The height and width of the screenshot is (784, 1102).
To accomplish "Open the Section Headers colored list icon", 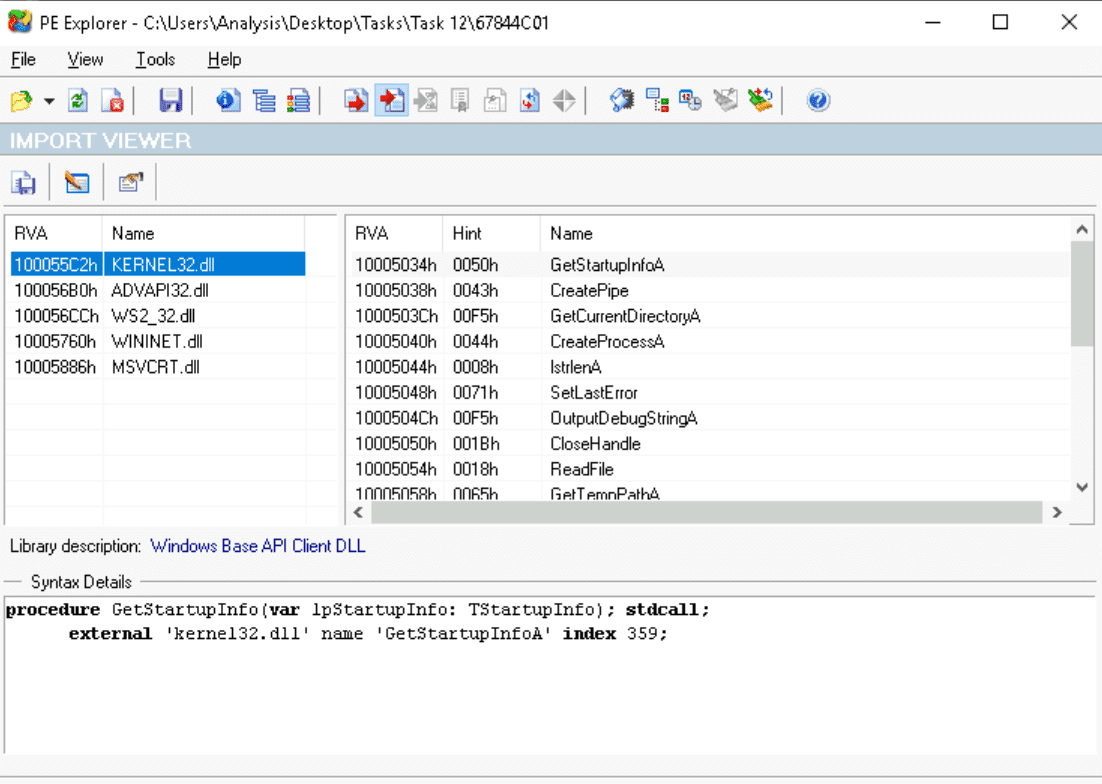I will [299, 100].
